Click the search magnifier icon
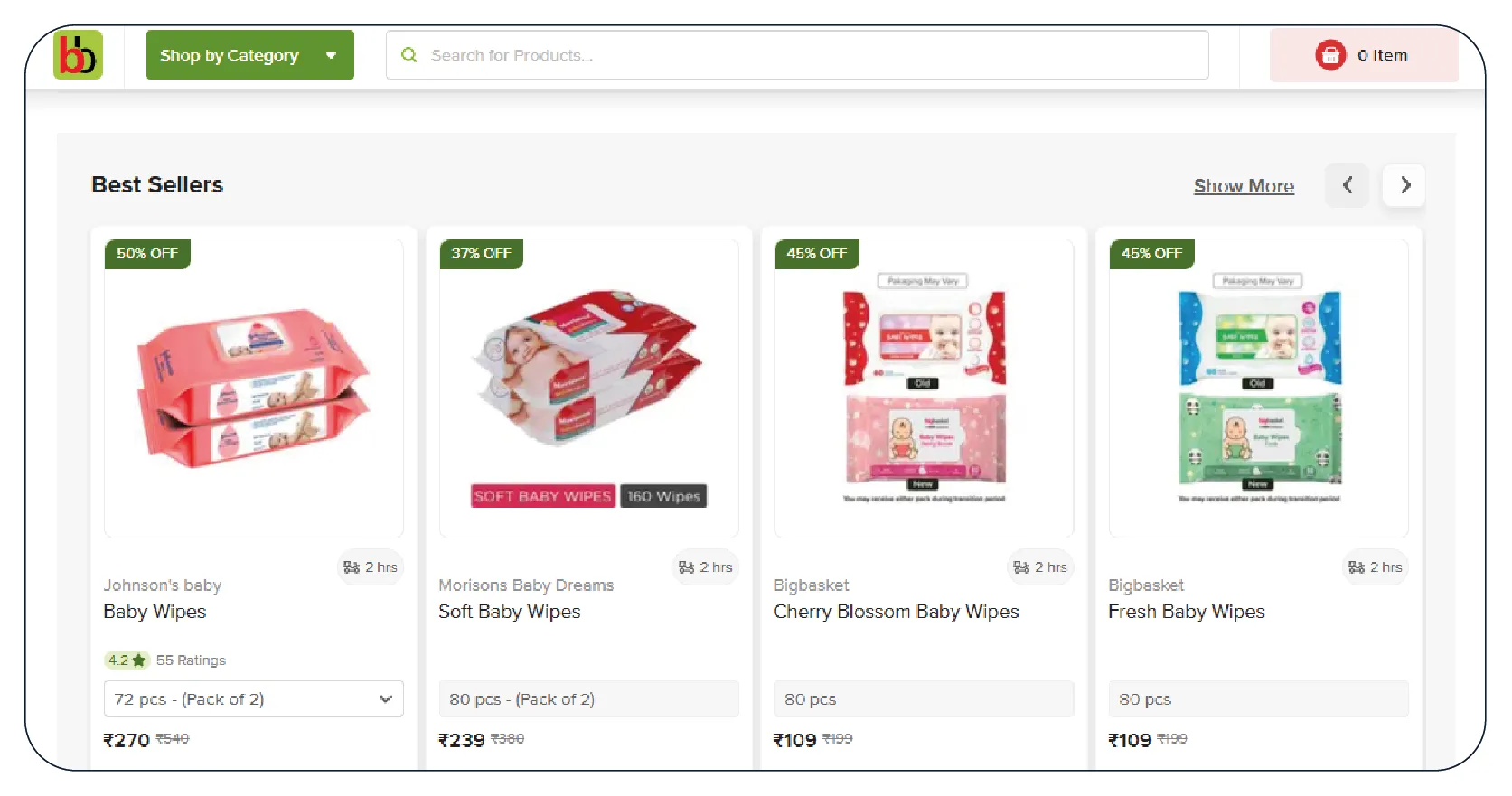The width and height of the screenshot is (1512, 796). (409, 55)
